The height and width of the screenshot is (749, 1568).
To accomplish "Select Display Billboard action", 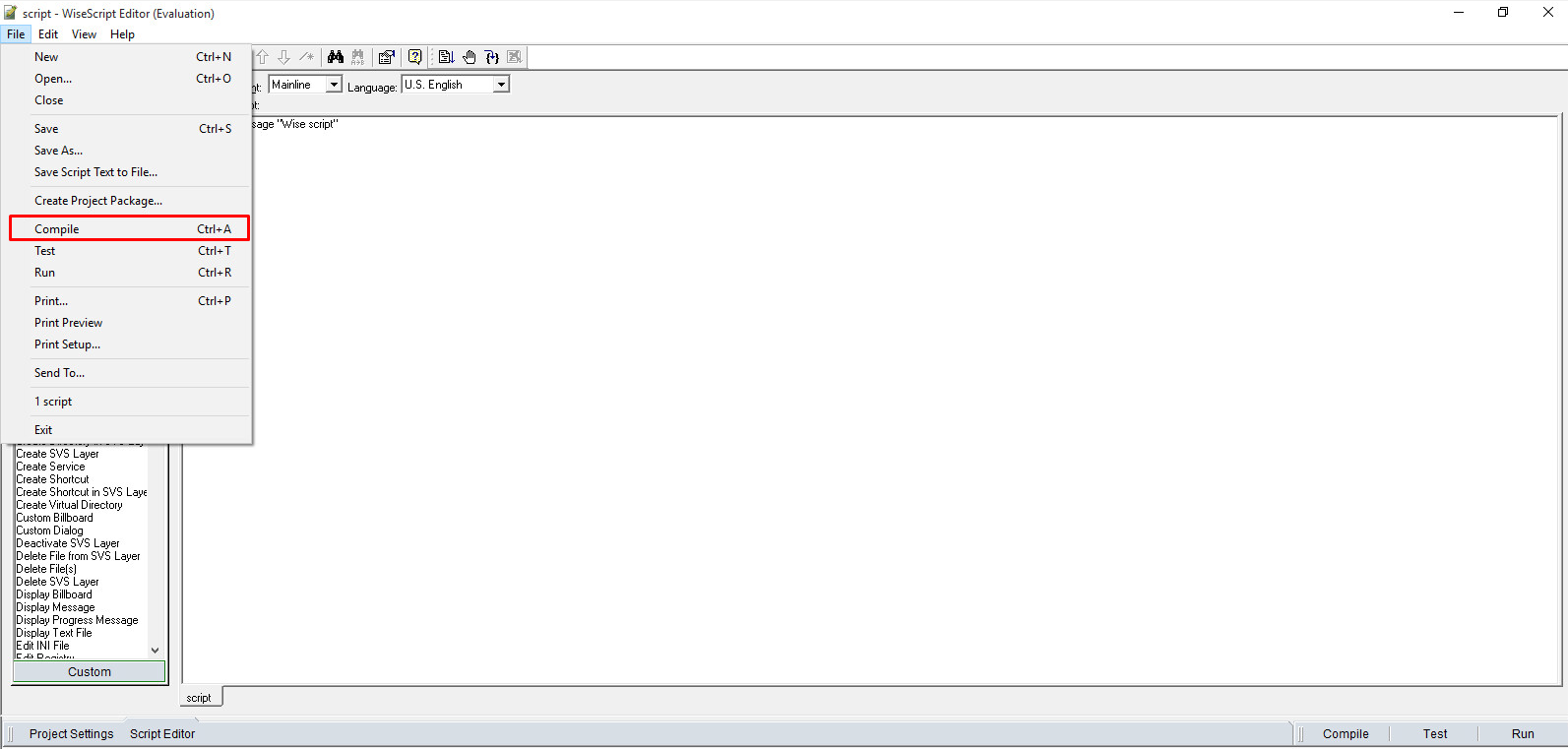I will click(54, 594).
